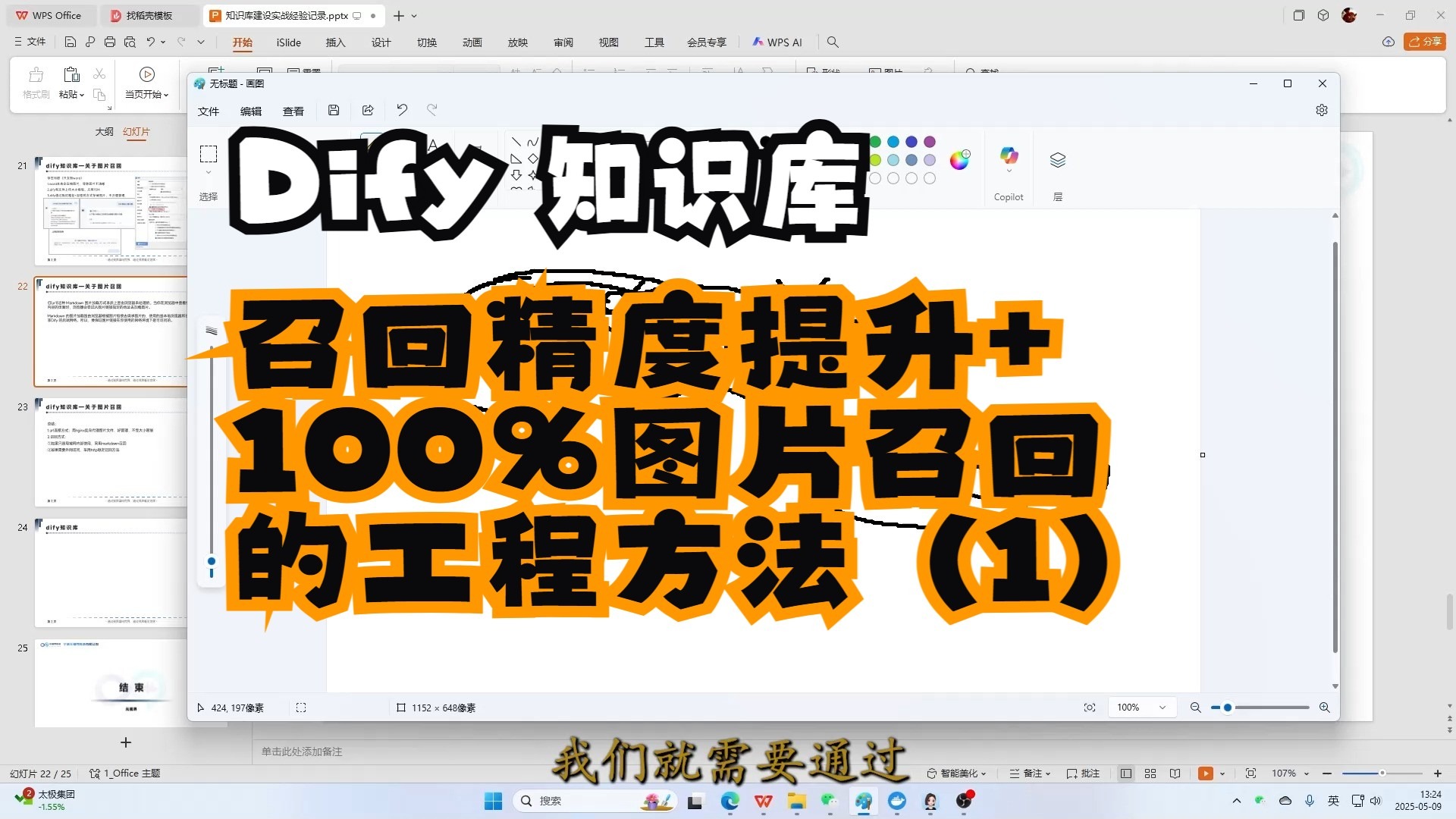Start slideshow with orange play button
This screenshot has height=819, width=1456.
1206,773
